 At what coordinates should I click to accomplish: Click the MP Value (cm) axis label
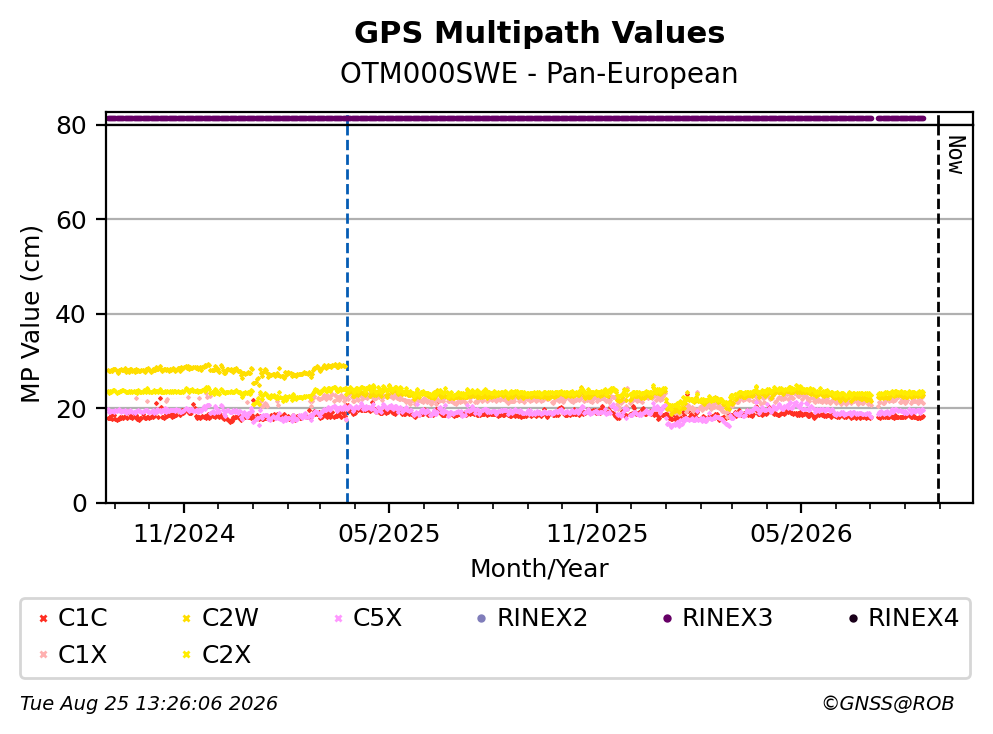tap(30, 314)
